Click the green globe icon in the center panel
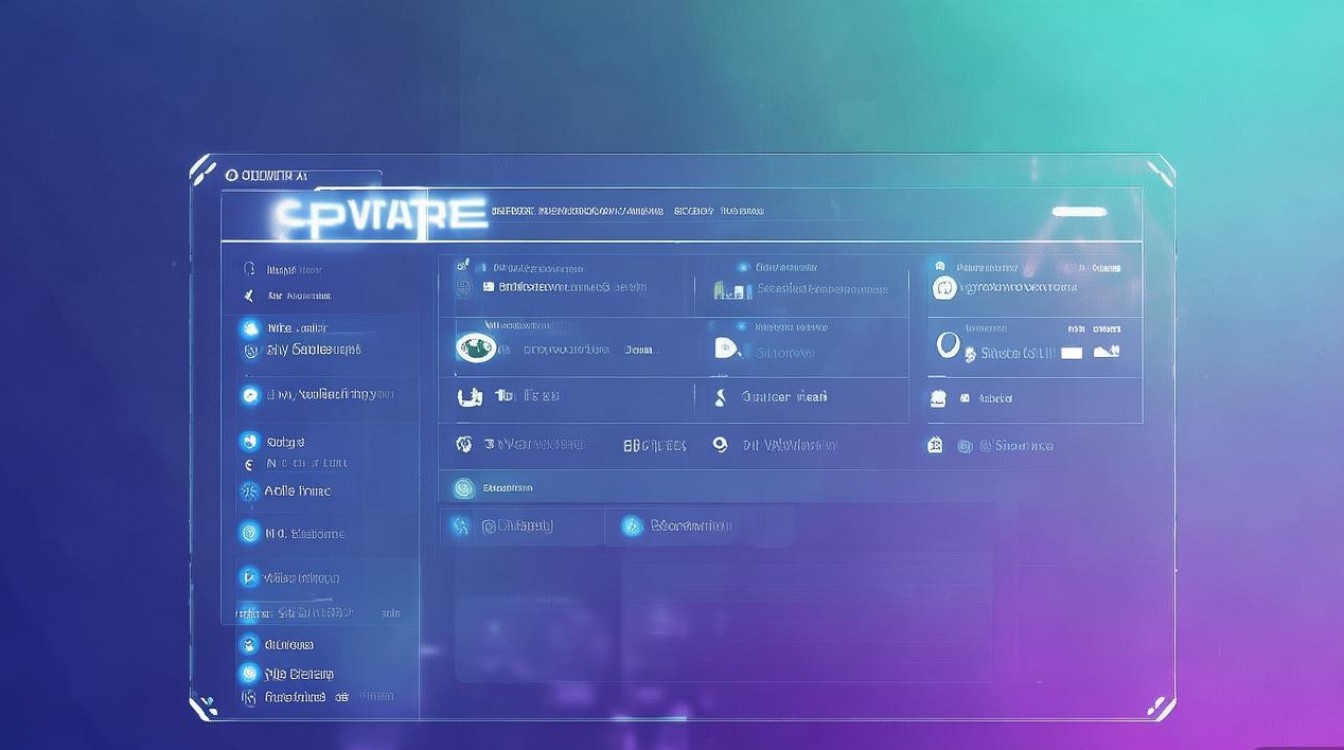Viewport: 1344px width, 750px height. point(475,348)
